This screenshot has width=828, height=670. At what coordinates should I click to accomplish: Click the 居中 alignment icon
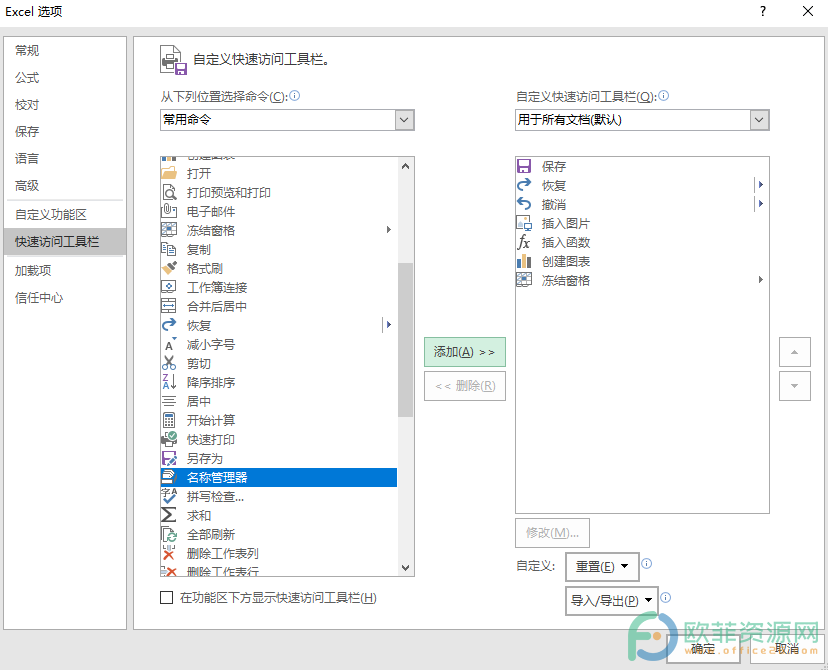(x=169, y=401)
